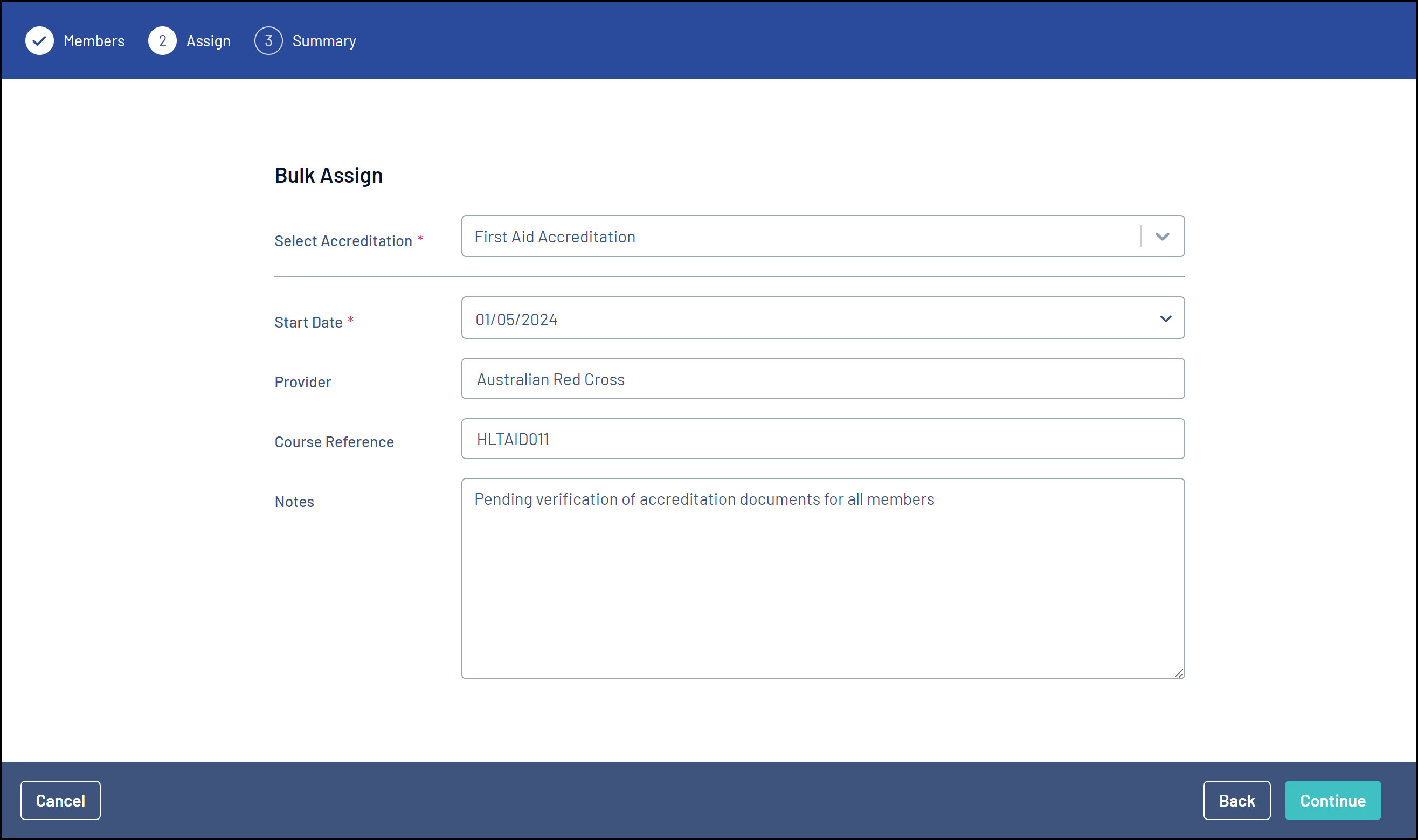
Task: Click the step 2 circle icon
Action: tap(162, 41)
